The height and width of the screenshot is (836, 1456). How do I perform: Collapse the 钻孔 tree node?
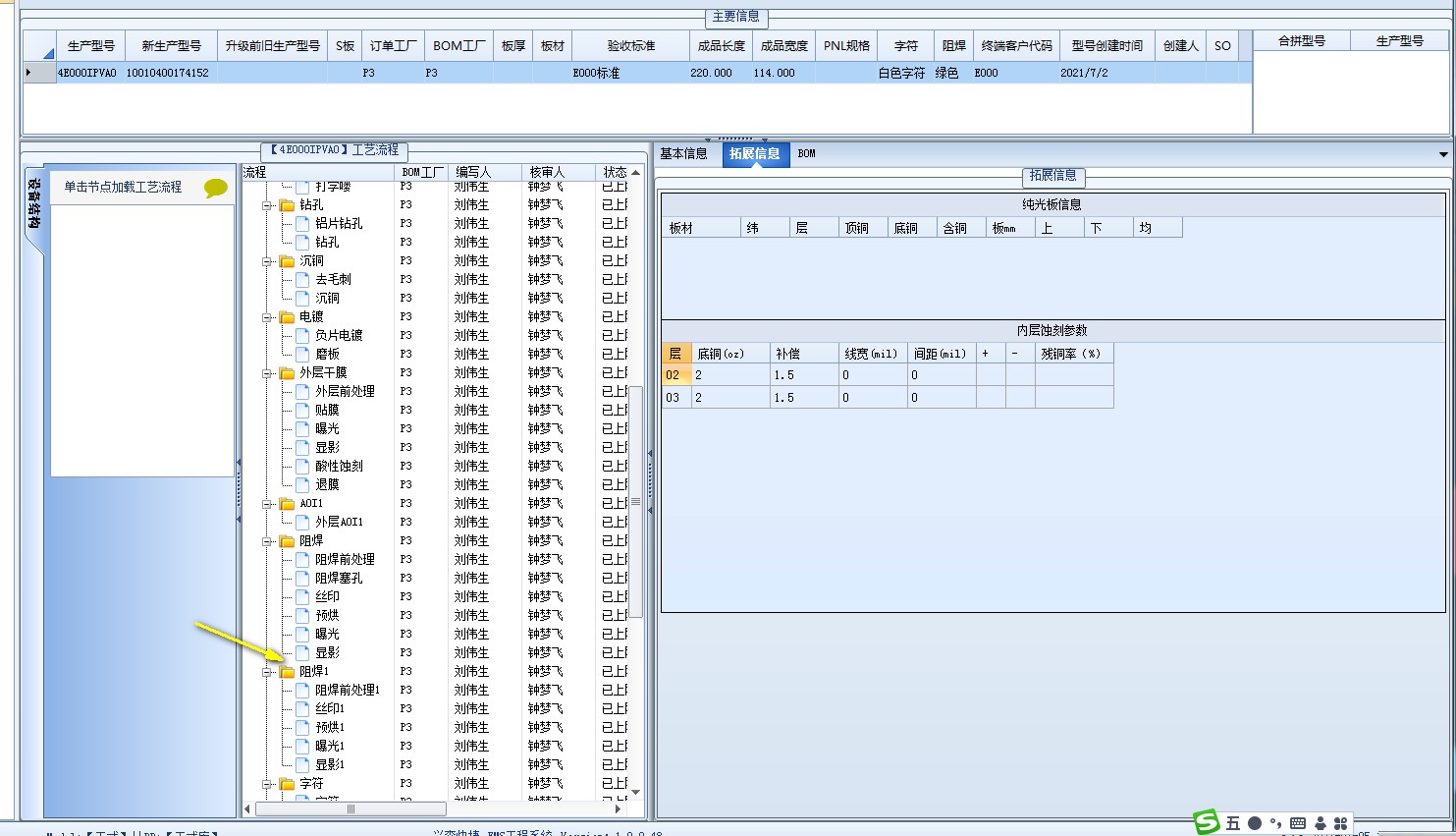[267, 205]
